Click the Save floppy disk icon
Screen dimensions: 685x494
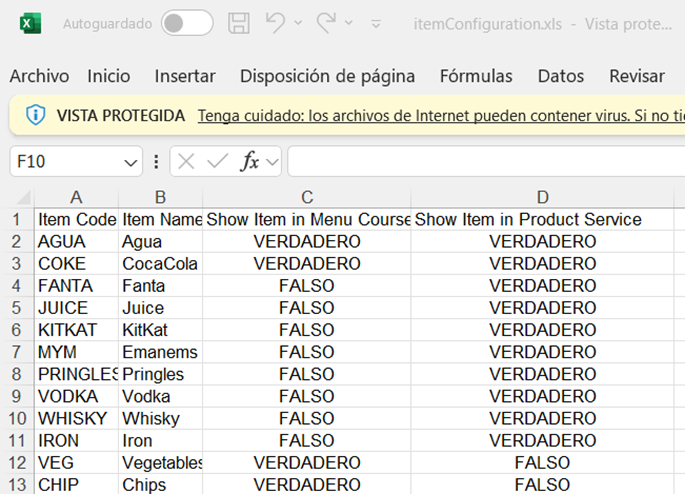[x=239, y=23]
